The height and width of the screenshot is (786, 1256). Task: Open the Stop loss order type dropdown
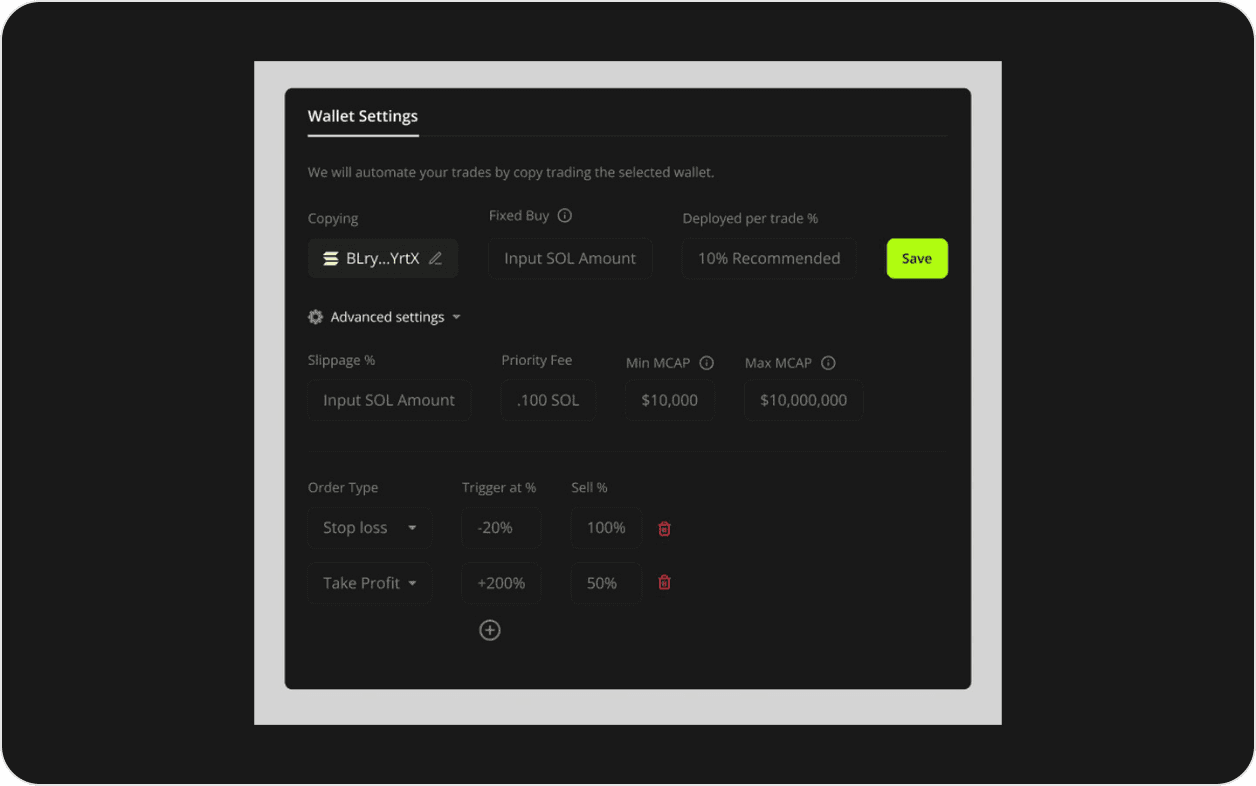[x=370, y=528]
